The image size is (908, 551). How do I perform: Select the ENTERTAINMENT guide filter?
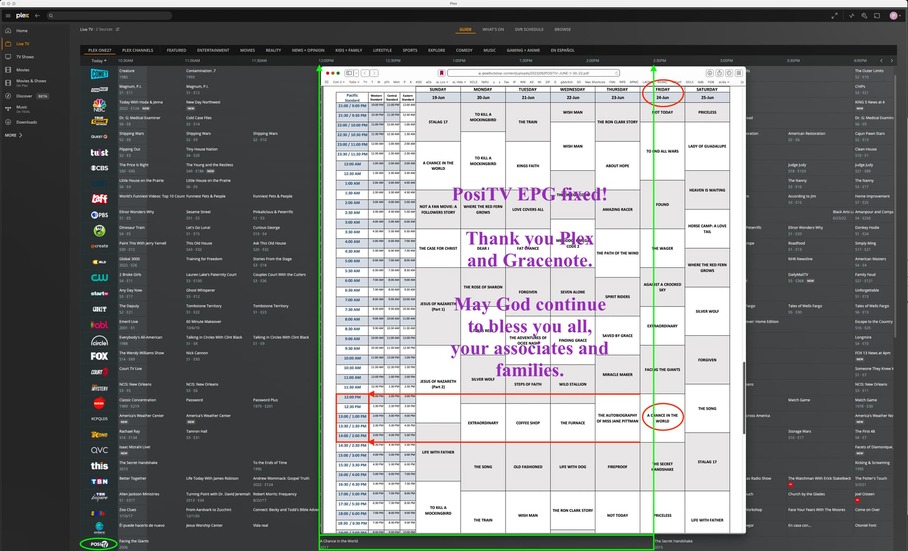pos(213,50)
